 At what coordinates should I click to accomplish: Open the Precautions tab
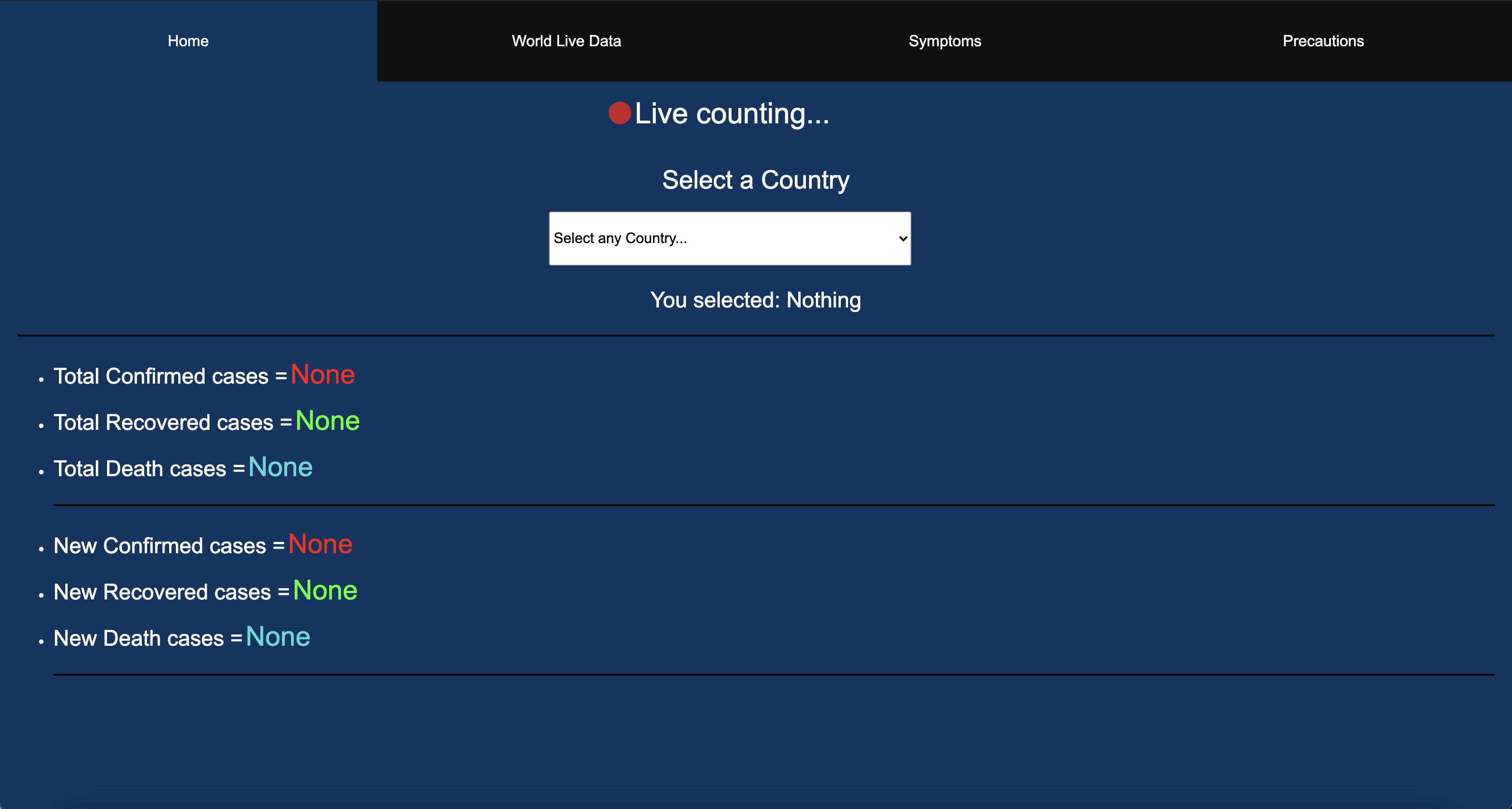point(1322,41)
